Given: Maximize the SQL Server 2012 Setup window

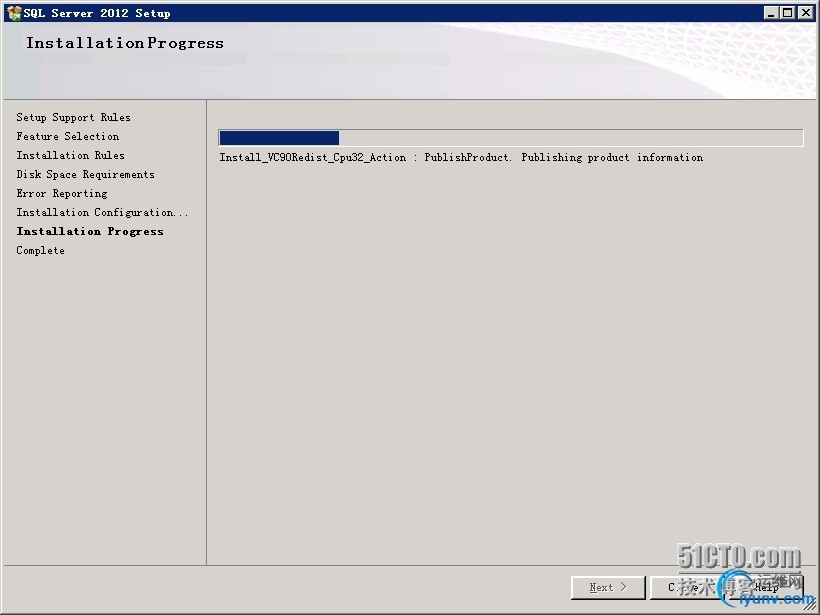Looking at the screenshot, I should [788, 13].
